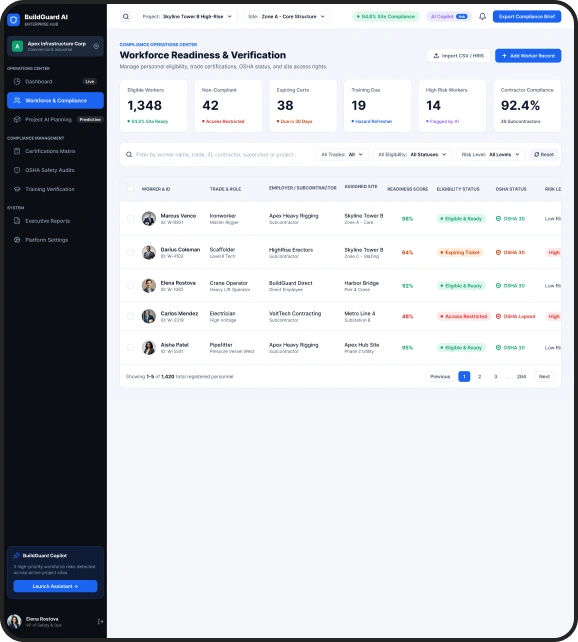This screenshot has height=642, width=578.
Task: Click Aisha Patel's avatar photo
Action: [149, 348]
